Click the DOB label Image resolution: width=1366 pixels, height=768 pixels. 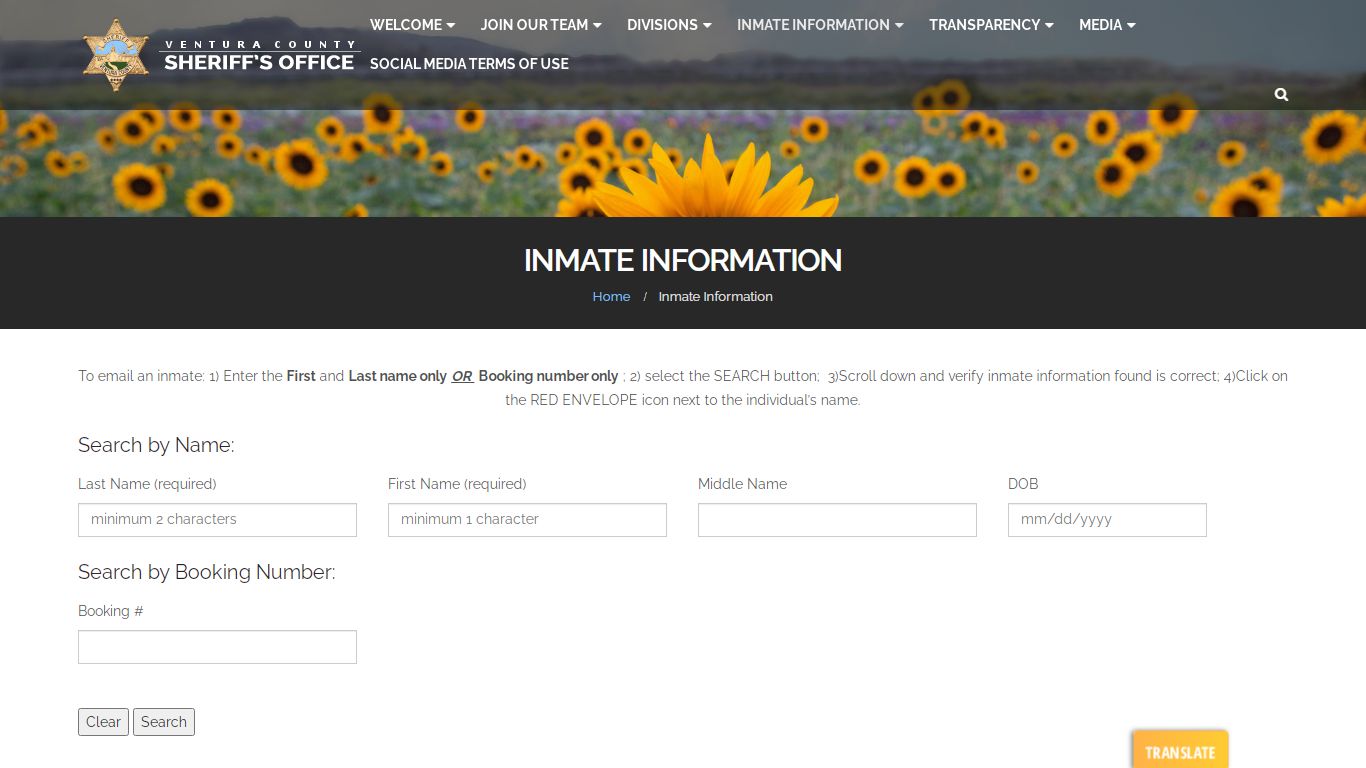1023,484
